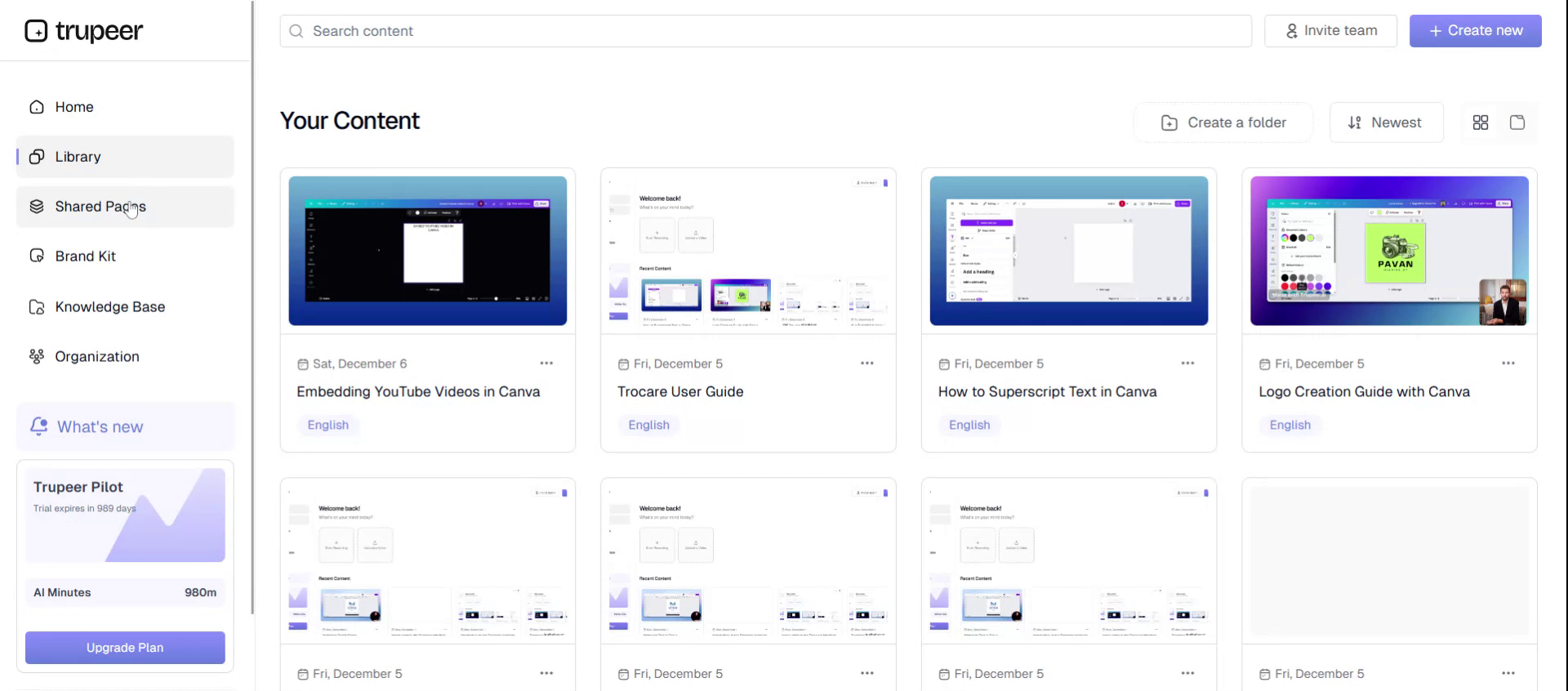
Task: Click the search magnifier icon
Action: tap(296, 31)
